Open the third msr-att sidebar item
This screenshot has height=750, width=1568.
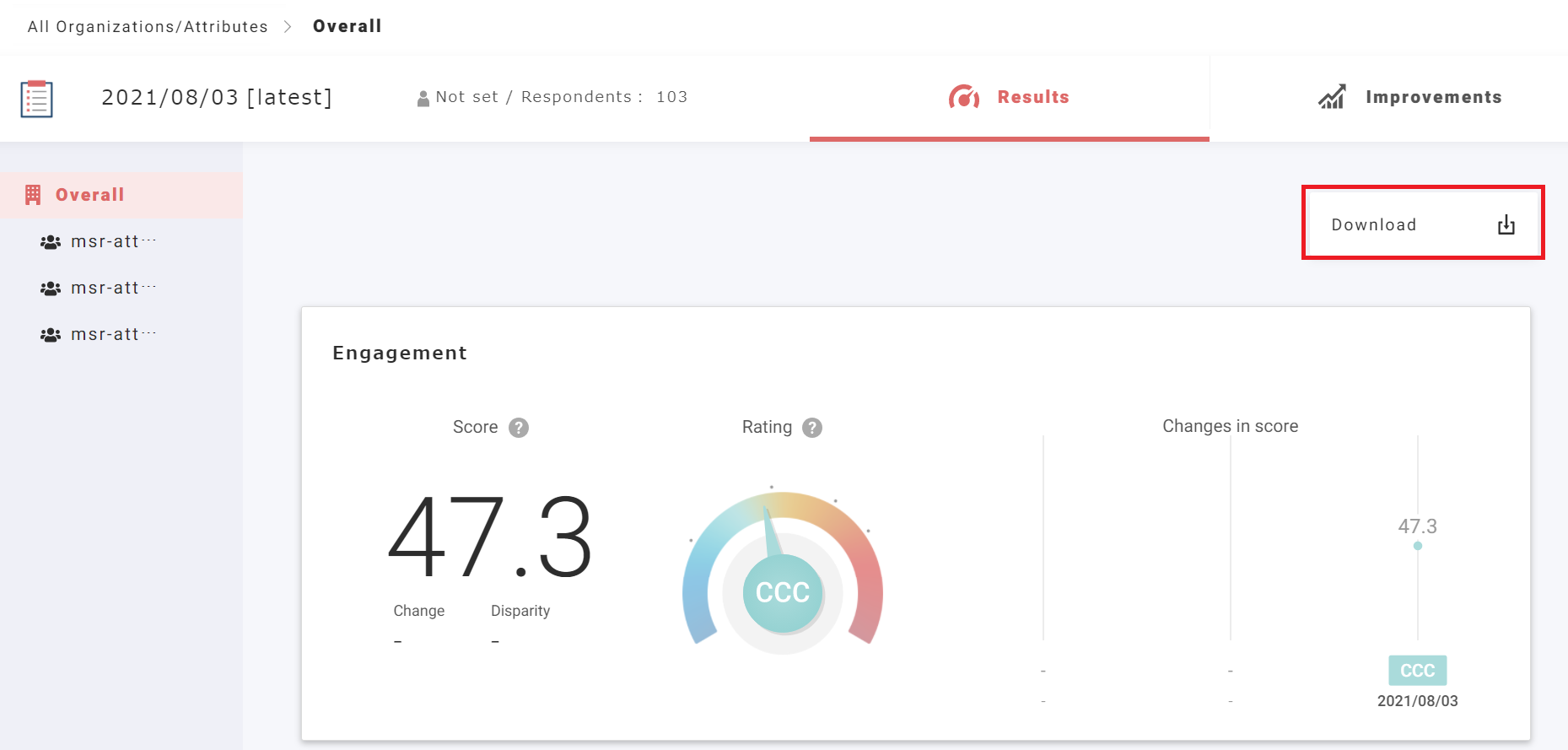pyautogui.click(x=105, y=335)
